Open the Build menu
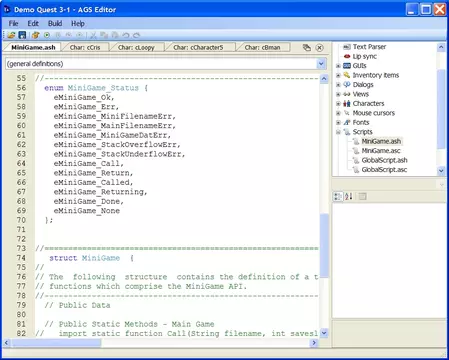 pos(55,23)
